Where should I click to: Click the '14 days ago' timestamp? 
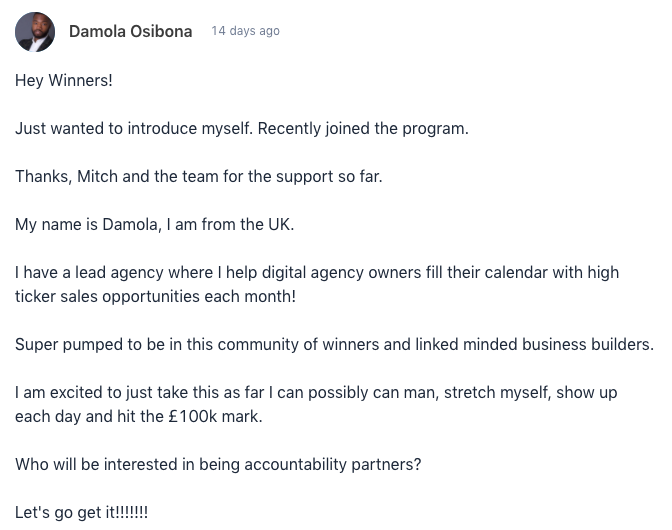[x=245, y=31]
